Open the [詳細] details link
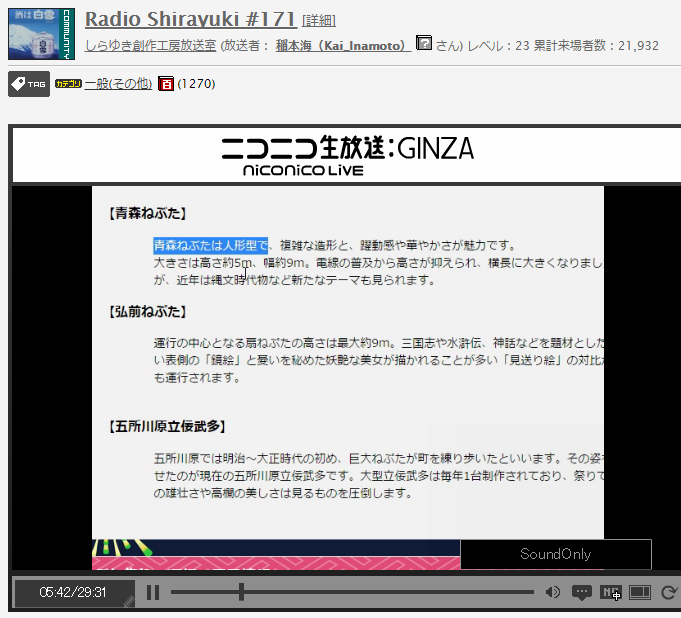681x618 pixels. click(x=319, y=20)
